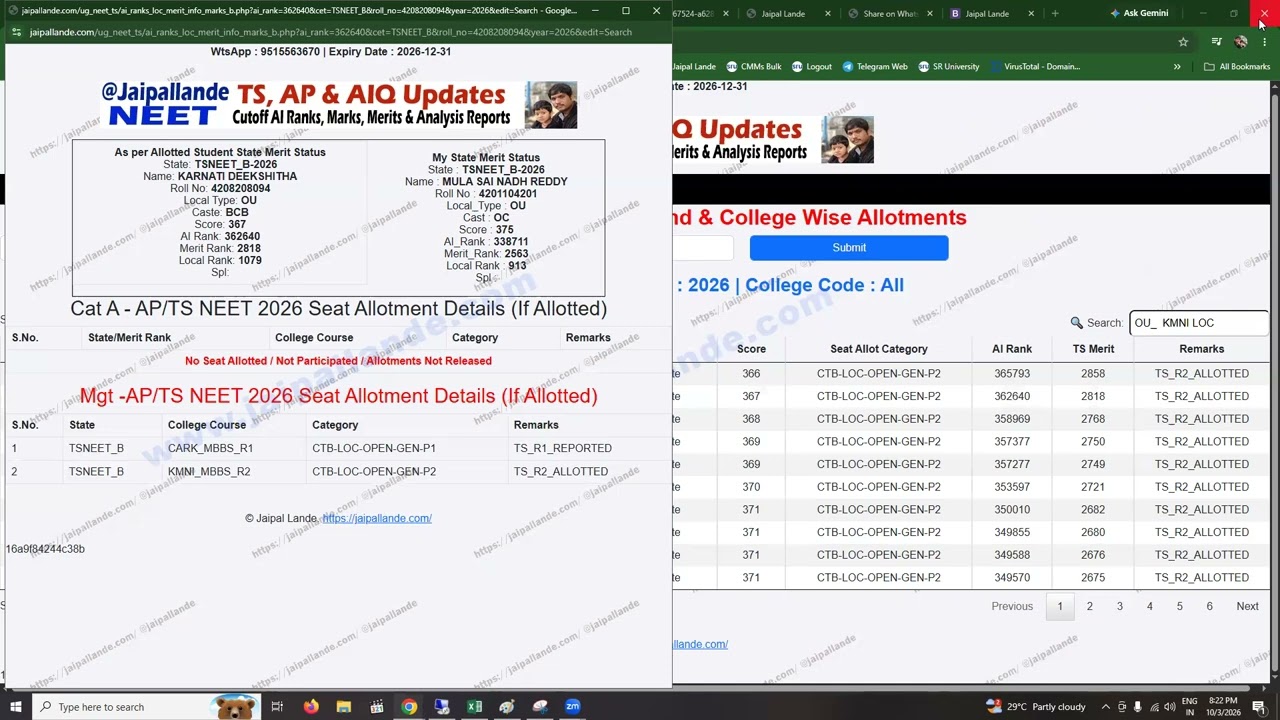Select current page 1 in pagination
The image size is (1280, 720).
coord(1060,606)
